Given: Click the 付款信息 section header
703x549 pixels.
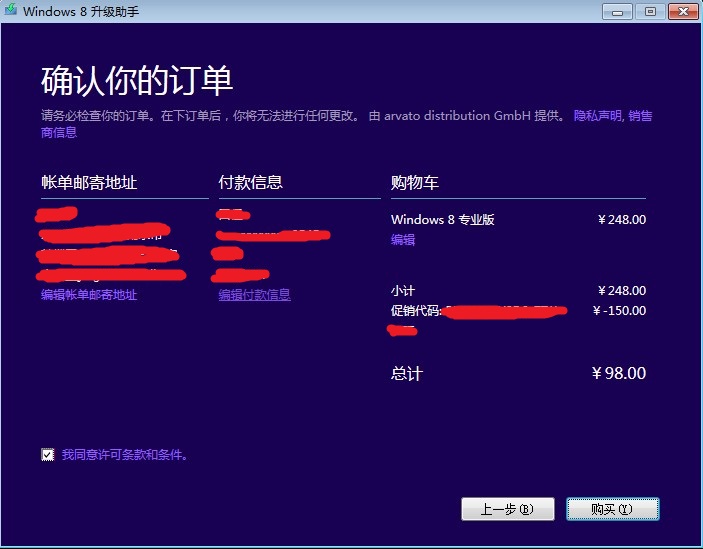Looking at the screenshot, I should point(250,182).
